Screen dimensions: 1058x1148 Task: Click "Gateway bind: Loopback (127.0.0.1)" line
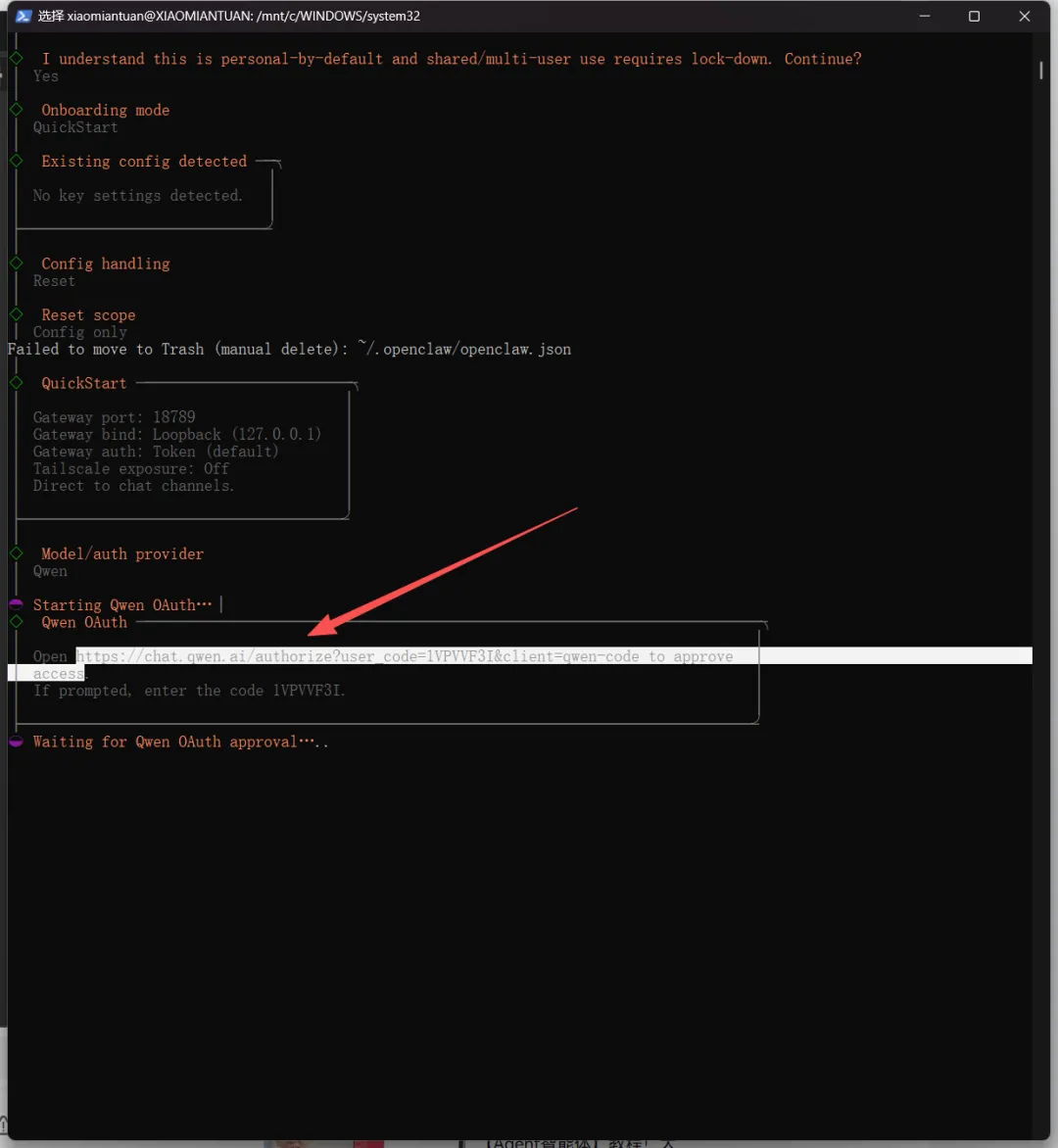click(177, 434)
